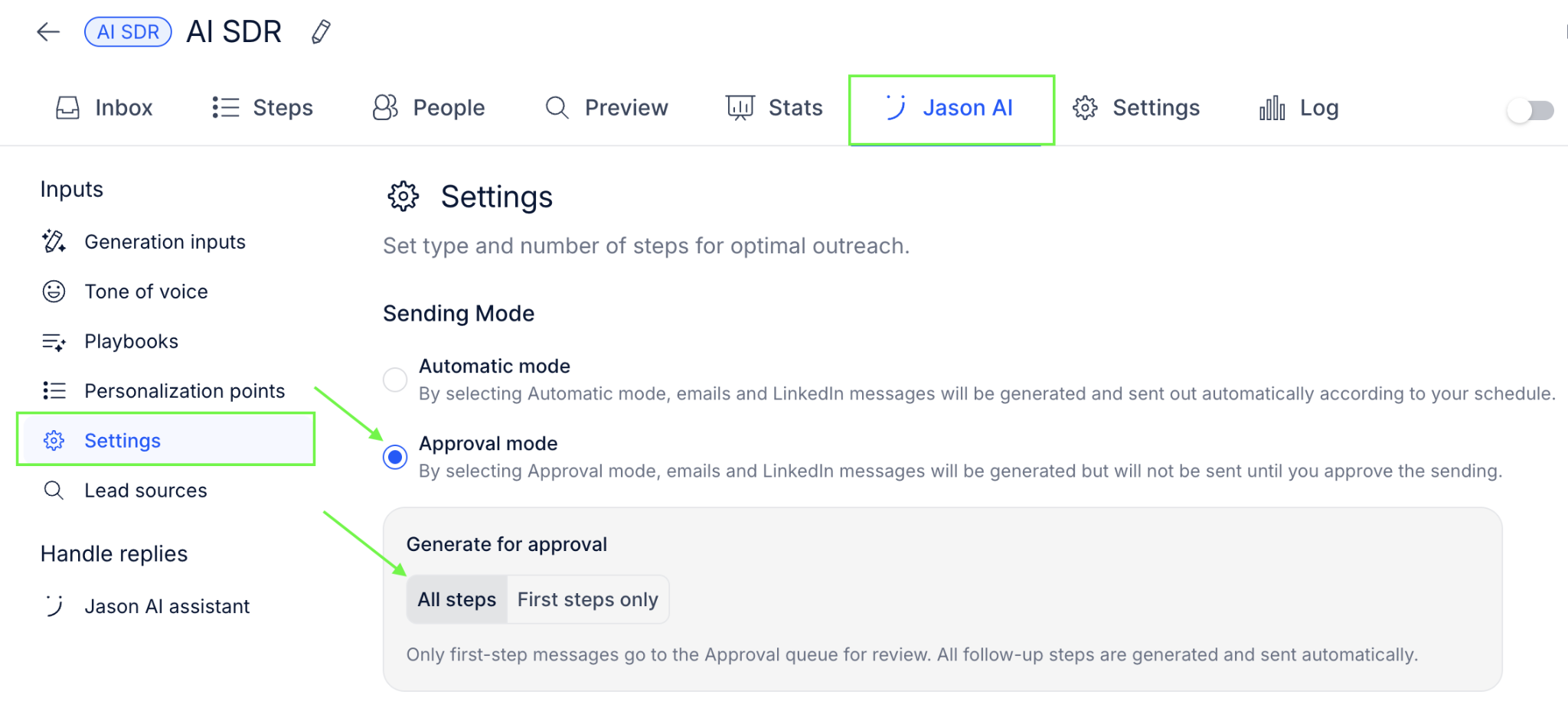The image size is (1568, 724).
Task: Click the gear icon beside Settings tab
Action: [x=1085, y=108]
